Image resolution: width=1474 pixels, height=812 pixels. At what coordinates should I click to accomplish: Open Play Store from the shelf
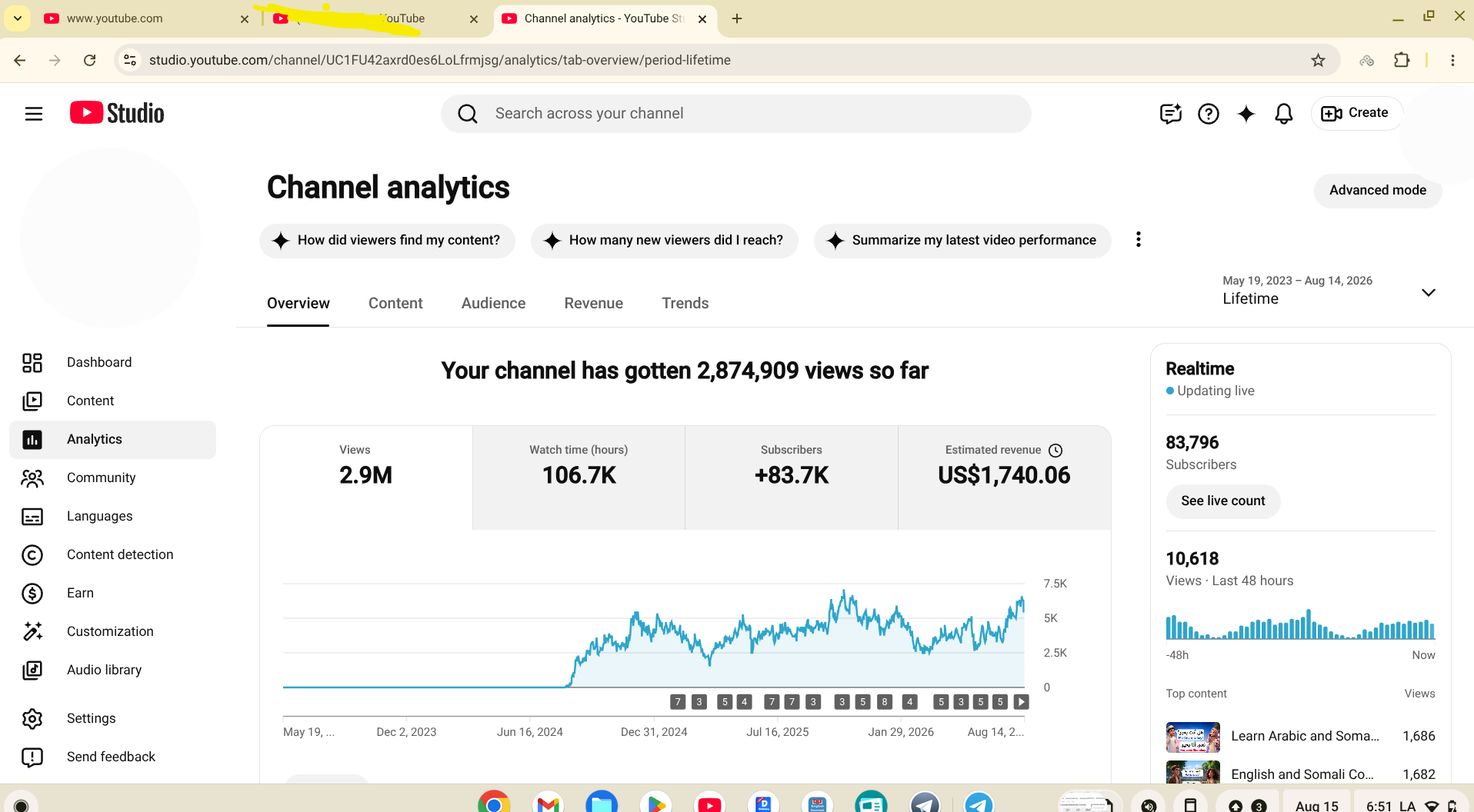point(655,803)
